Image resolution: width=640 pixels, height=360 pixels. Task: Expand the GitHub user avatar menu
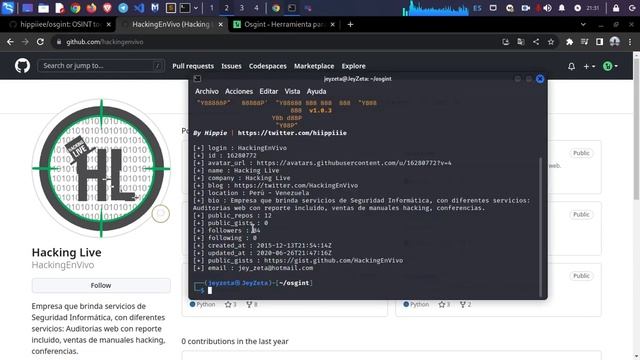pos(610,66)
